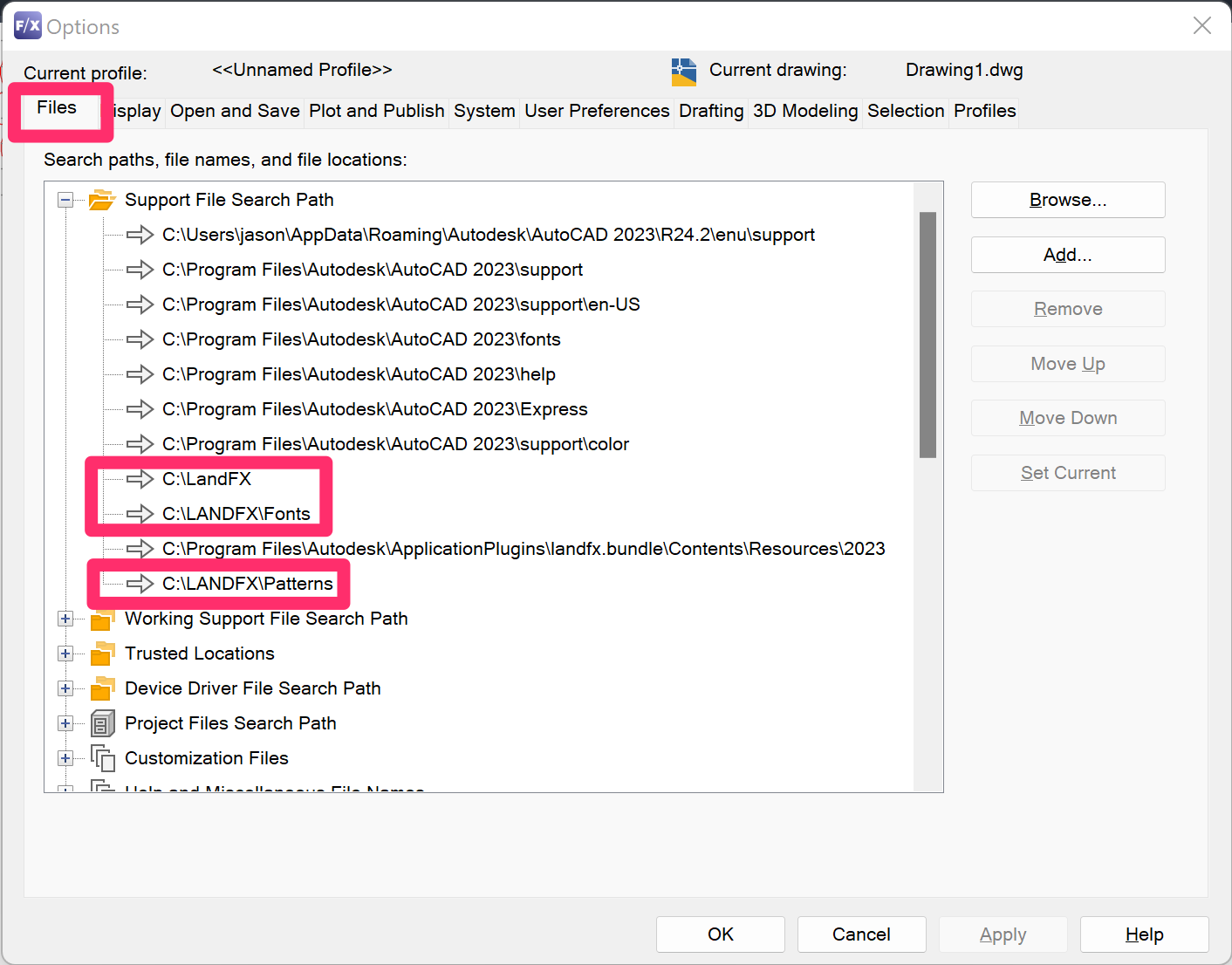Select the AutoCAD 2023\fonts path entry
Image resolution: width=1232 pixels, height=965 pixels.
361,339
